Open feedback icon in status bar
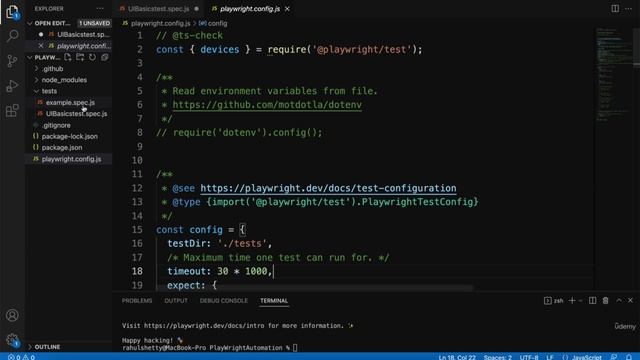 click(x=614, y=357)
